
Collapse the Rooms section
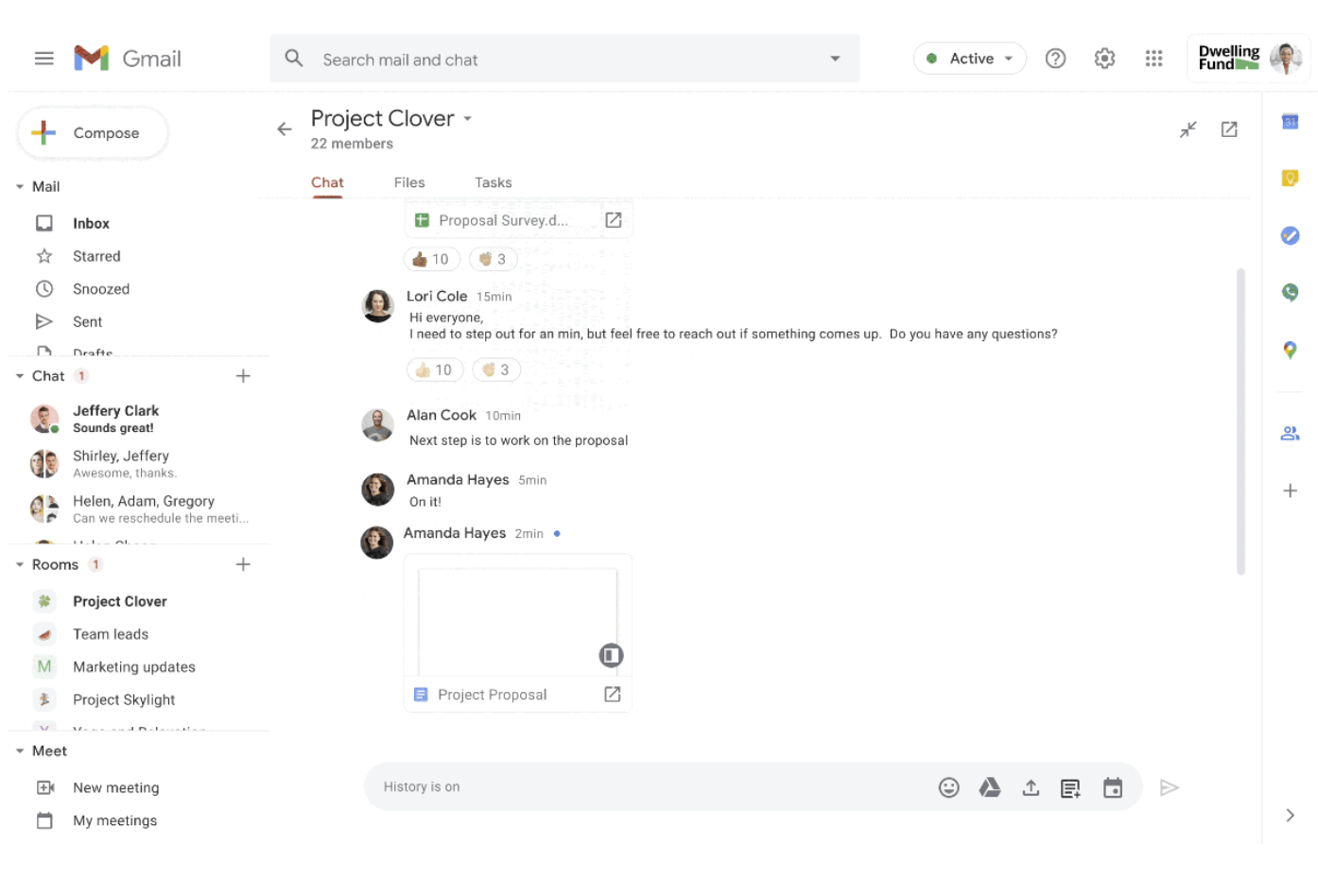pyautogui.click(x=20, y=564)
